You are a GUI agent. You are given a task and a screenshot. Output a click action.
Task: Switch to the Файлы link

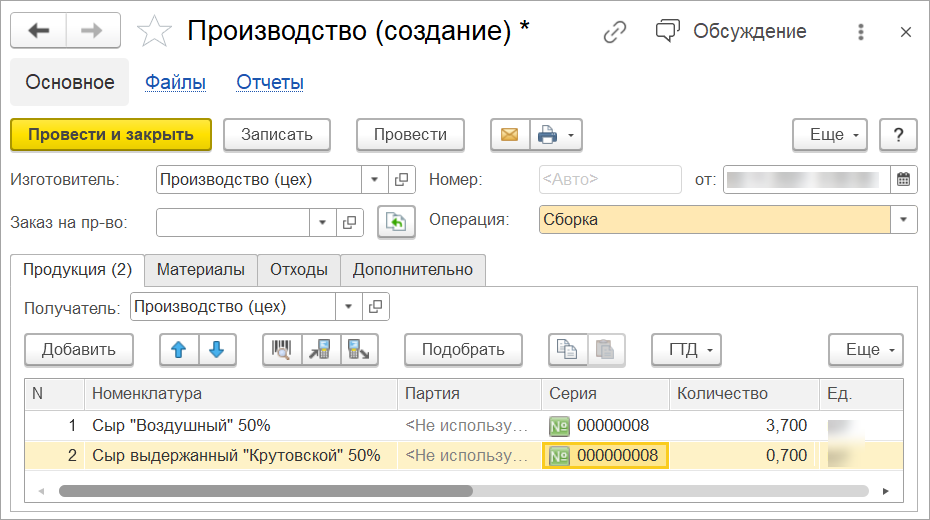coord(176,82)
